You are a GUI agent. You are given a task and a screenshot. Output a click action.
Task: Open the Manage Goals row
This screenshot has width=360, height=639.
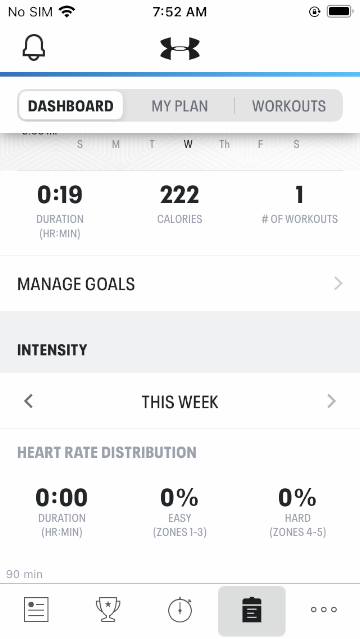click(180, 284)
